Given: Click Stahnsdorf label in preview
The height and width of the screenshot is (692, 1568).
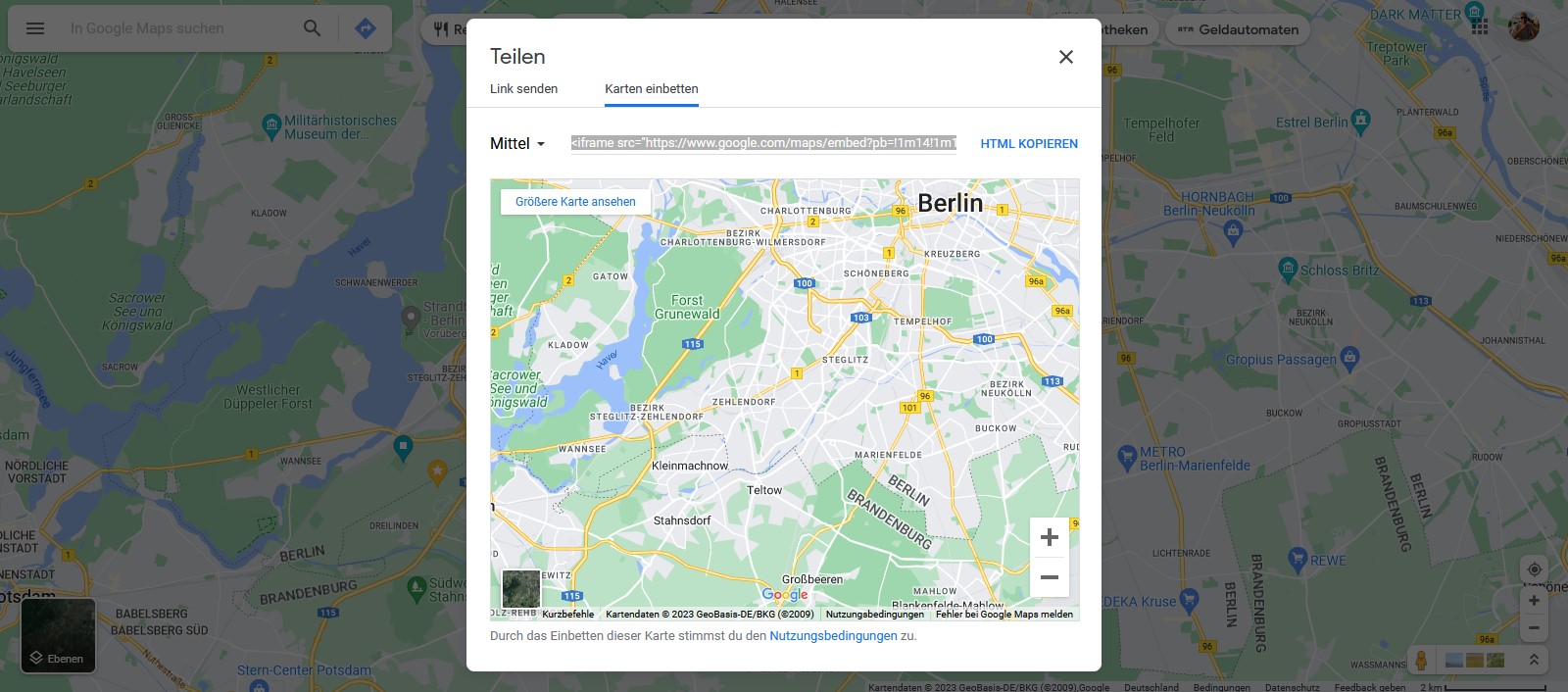Looking at the screenshot, I should pos(682,520).
